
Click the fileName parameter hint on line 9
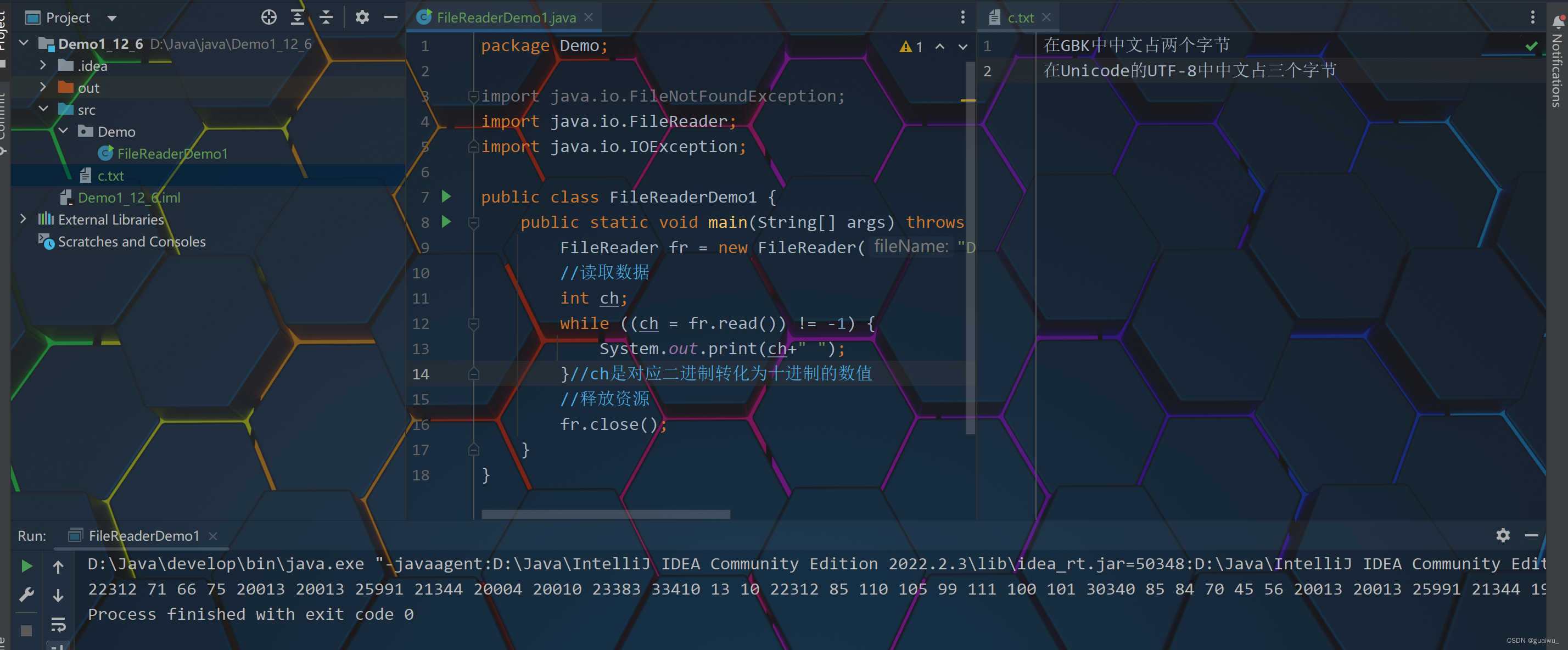pos(911,246)
